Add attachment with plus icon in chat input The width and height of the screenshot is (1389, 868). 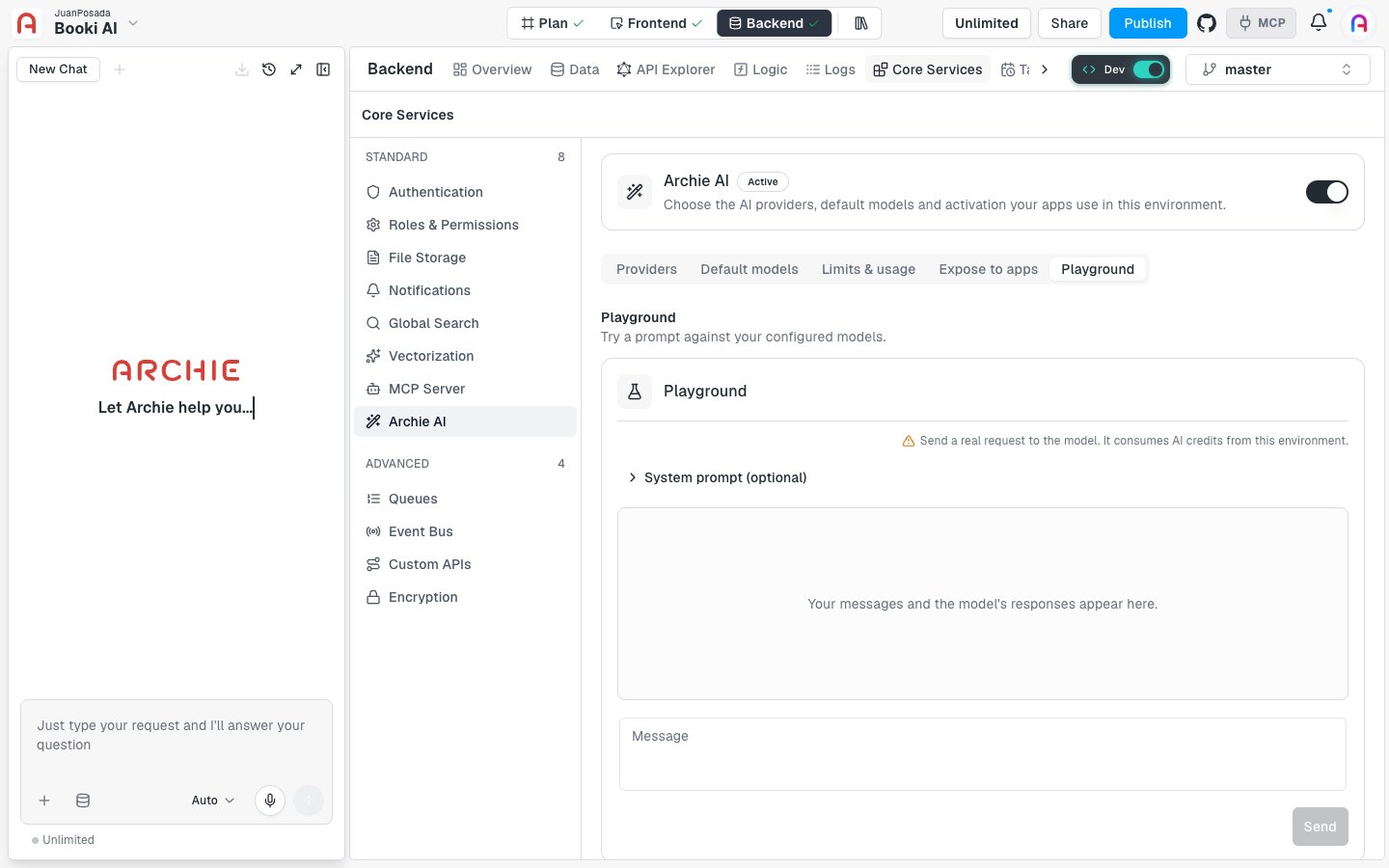pyautogui.click(x=44, y=800)
